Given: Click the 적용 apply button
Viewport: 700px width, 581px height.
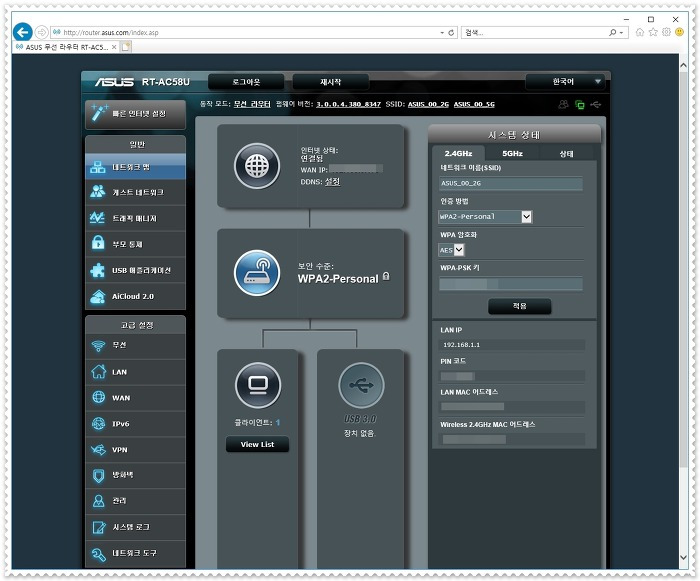Looking at the screenshot, I should coord(519,306).
